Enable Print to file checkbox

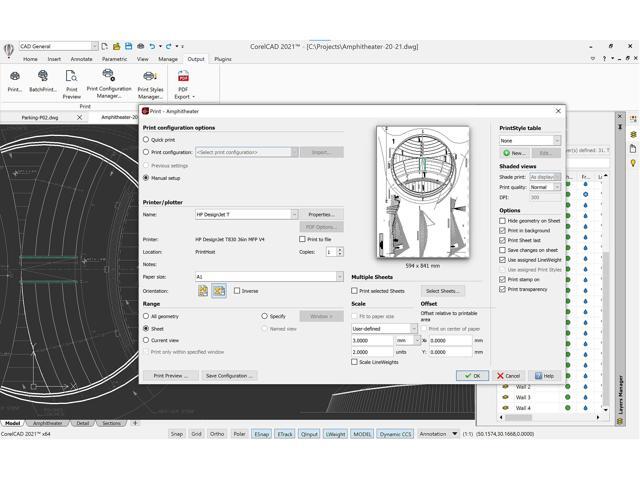tap(302, 239)
